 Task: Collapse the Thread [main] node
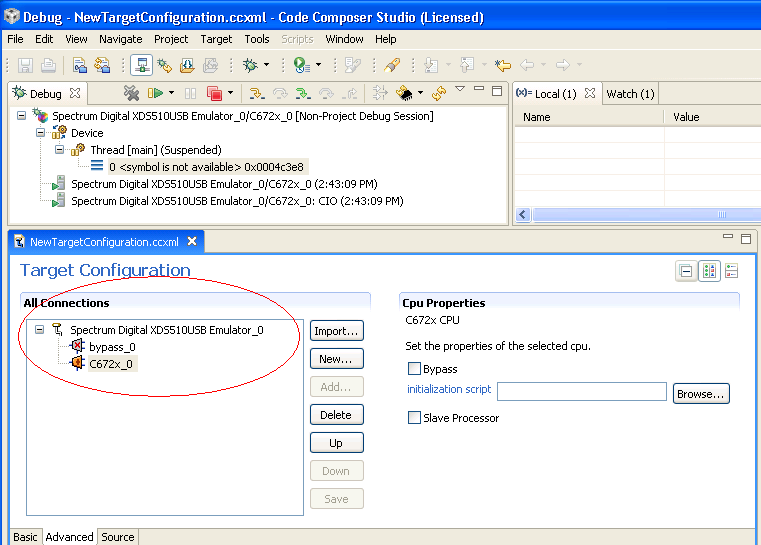point(59,149)
